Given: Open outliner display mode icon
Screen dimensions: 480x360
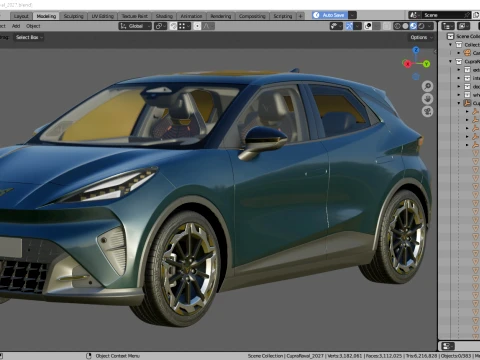Looking at the screenshot, I should pos(448,26).
